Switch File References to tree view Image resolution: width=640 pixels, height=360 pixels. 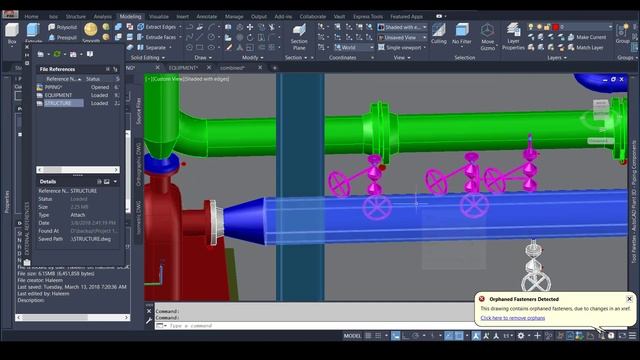[116, 69]
